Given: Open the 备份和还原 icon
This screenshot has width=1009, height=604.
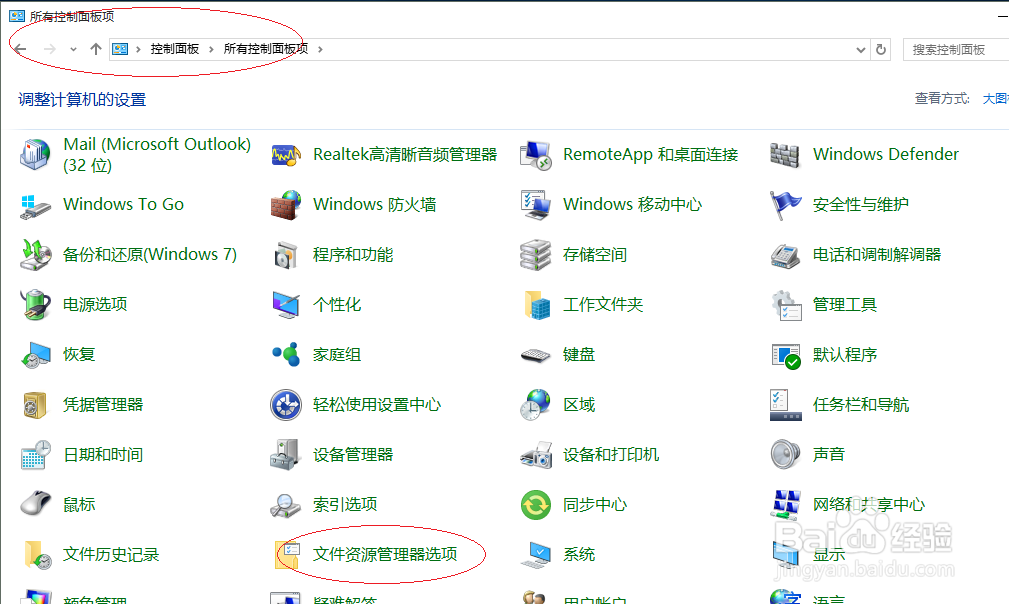Looking at the screenshot, I should (x=35, y=255).
